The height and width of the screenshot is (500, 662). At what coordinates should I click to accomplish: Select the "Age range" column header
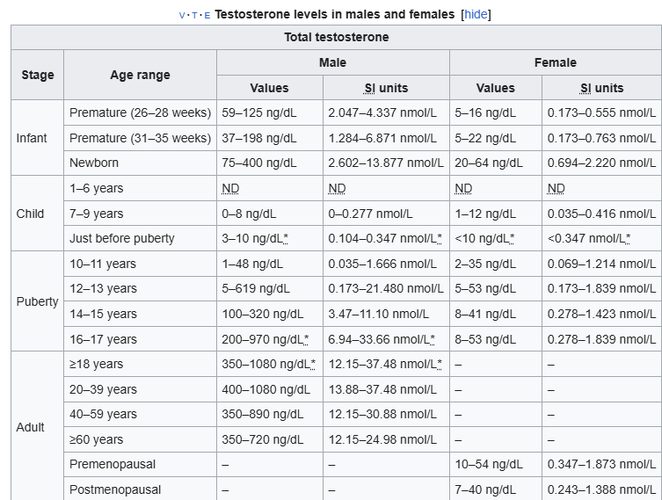tap(140, 75)
